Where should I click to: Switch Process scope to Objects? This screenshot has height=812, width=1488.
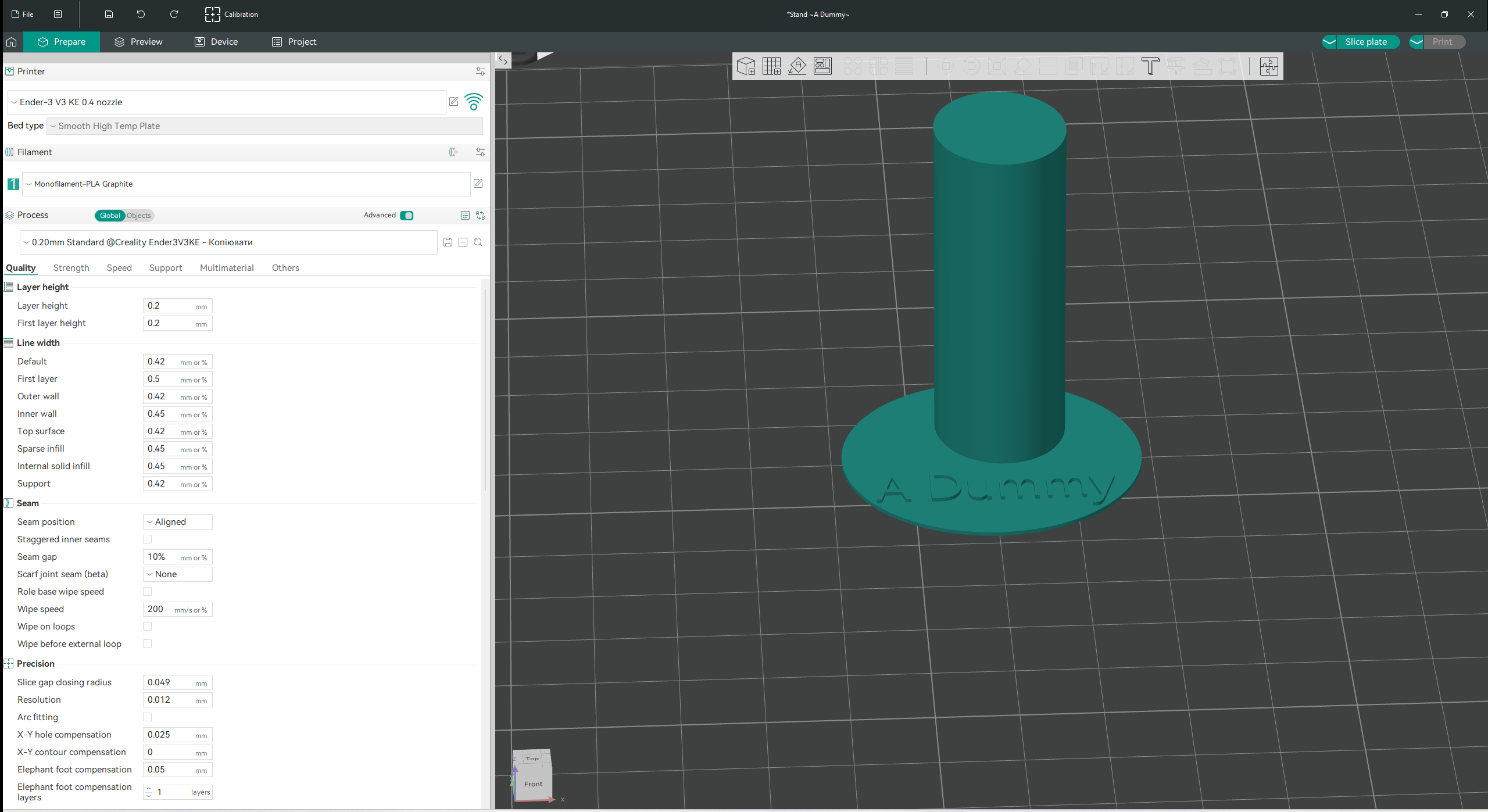pyautogui.click(x=139, y=216)
